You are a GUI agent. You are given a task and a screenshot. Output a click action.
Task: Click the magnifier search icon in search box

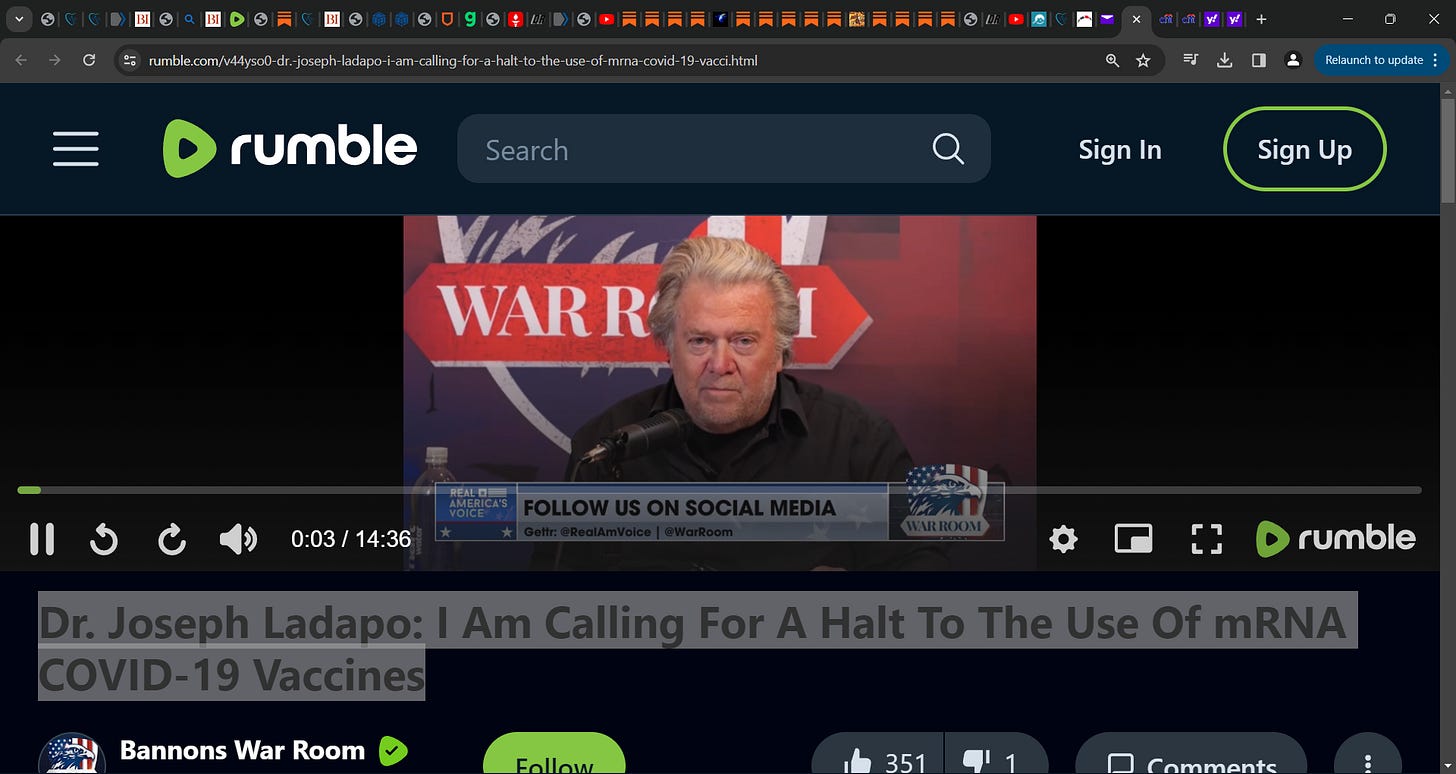click(948, 149)
